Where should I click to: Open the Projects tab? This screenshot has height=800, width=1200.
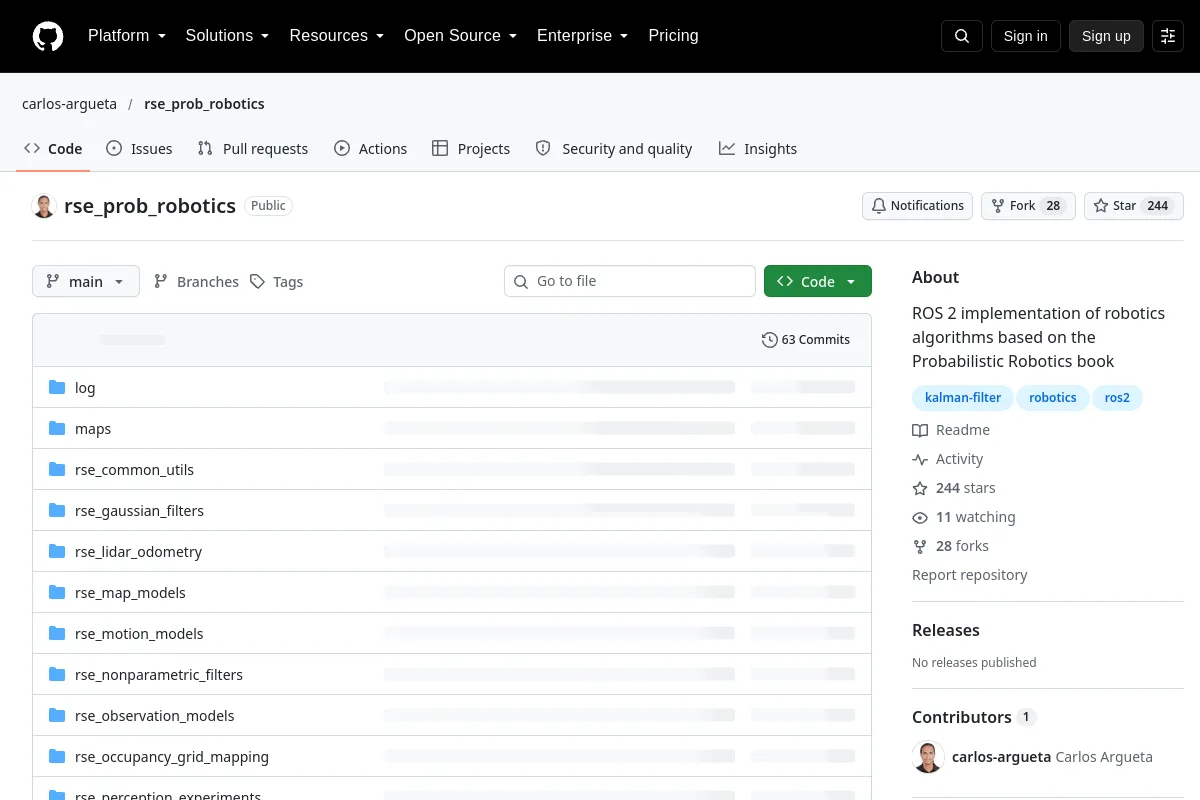pos(471,149)
